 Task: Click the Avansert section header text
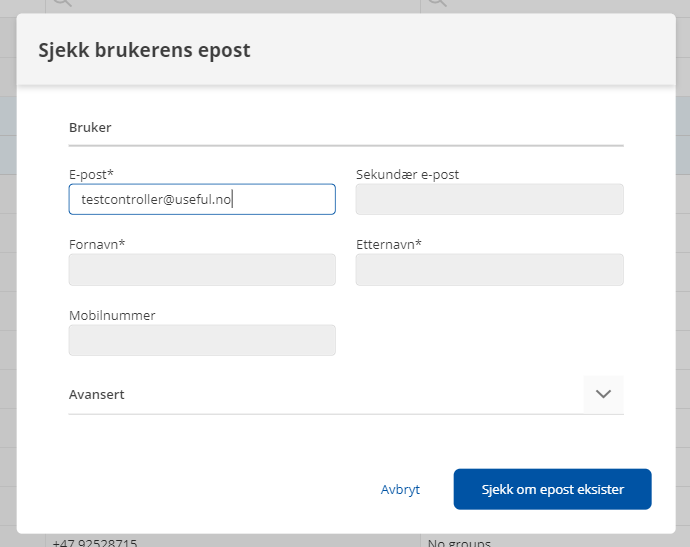tap(97, 395)
